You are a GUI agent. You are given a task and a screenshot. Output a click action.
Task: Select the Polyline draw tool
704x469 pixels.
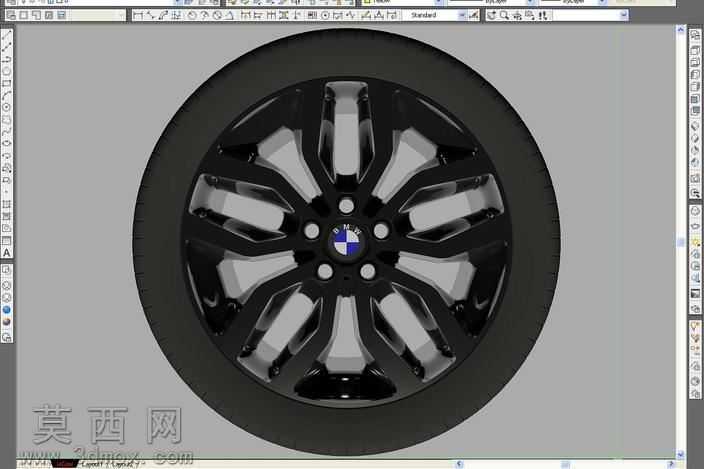6,60
